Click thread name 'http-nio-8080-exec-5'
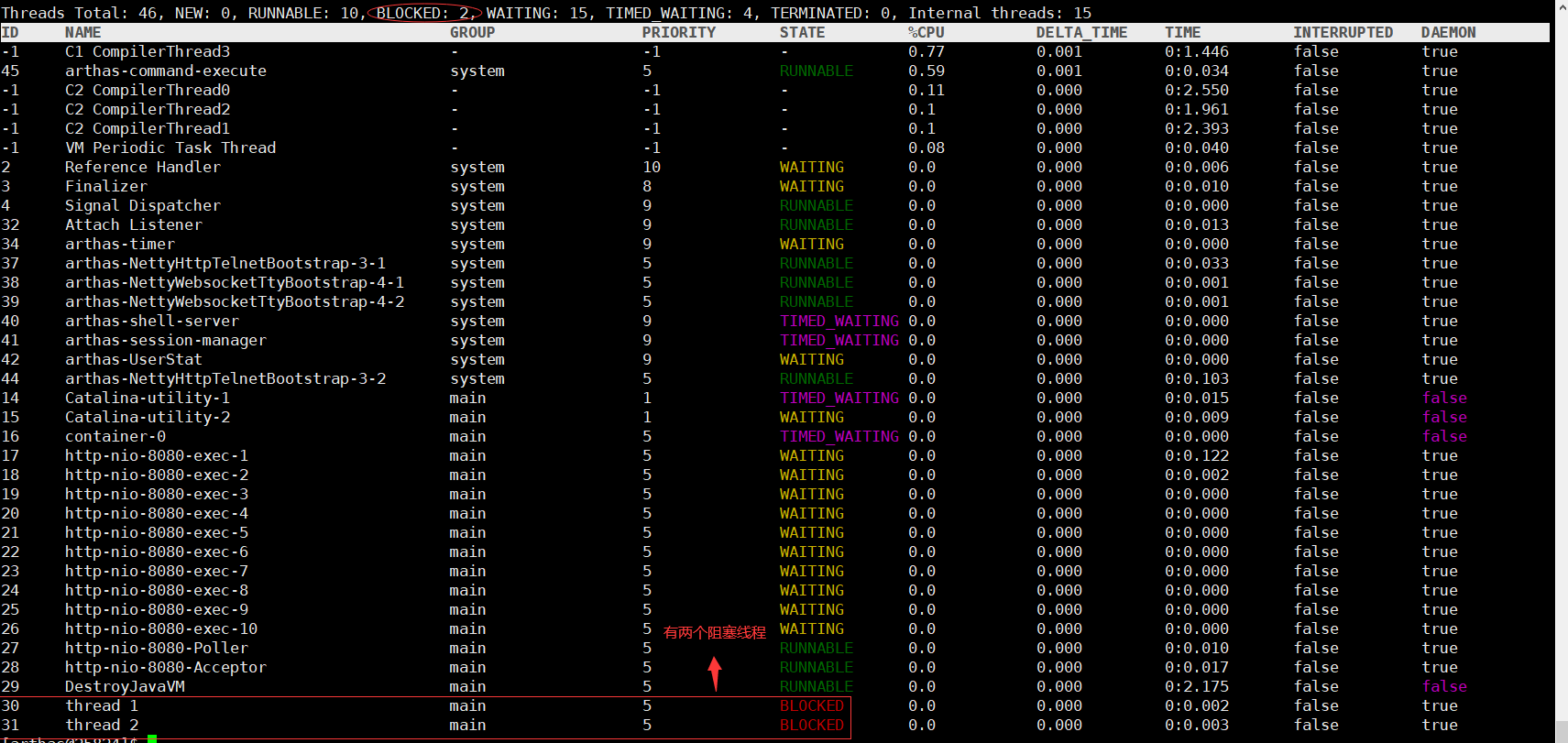 tap(157, 532)
